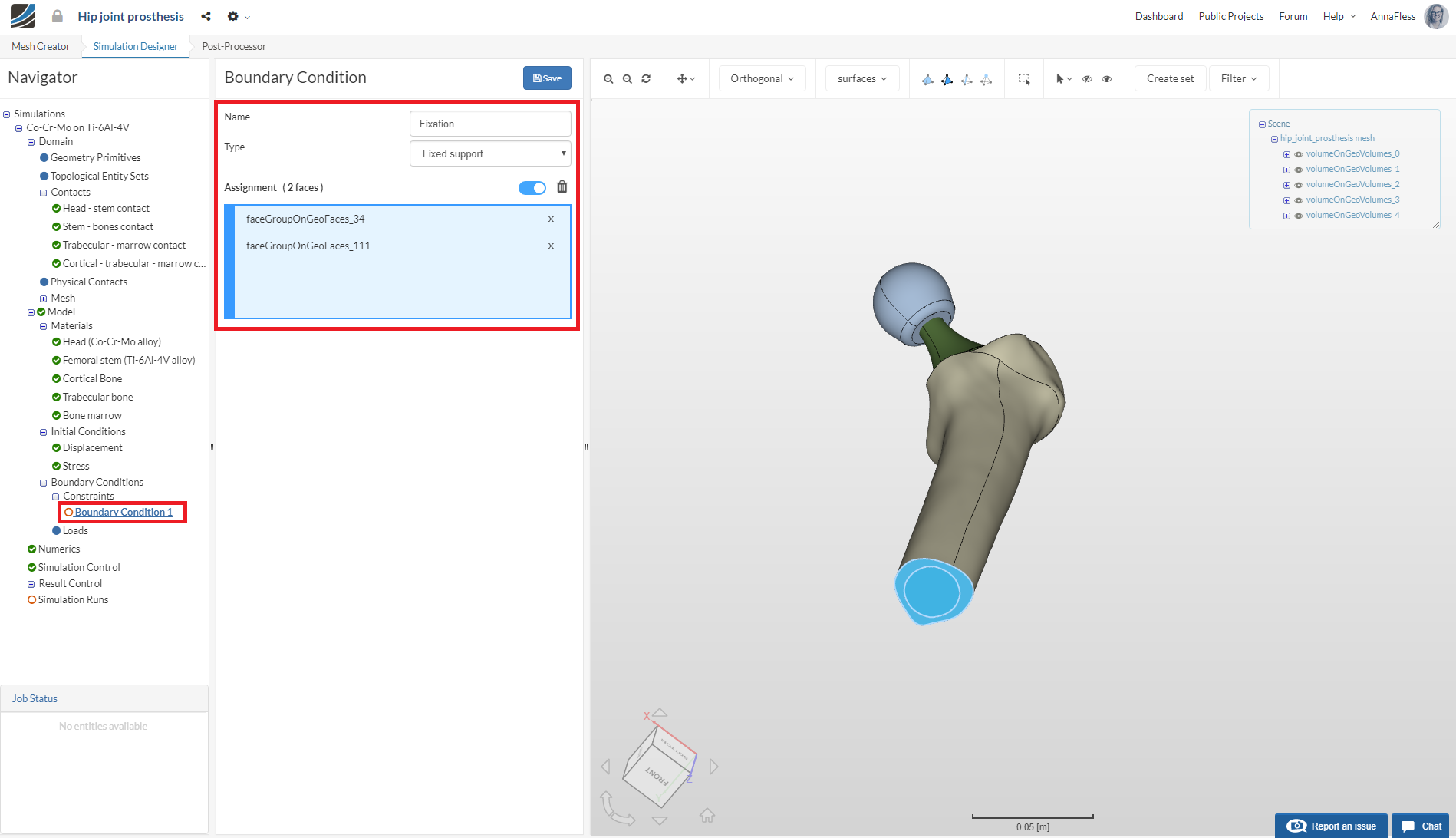Reset the 3D view with refresh icon
The height and width of the screenshot is (838, 1456).
pyautogui.click(x=646, y=79)
